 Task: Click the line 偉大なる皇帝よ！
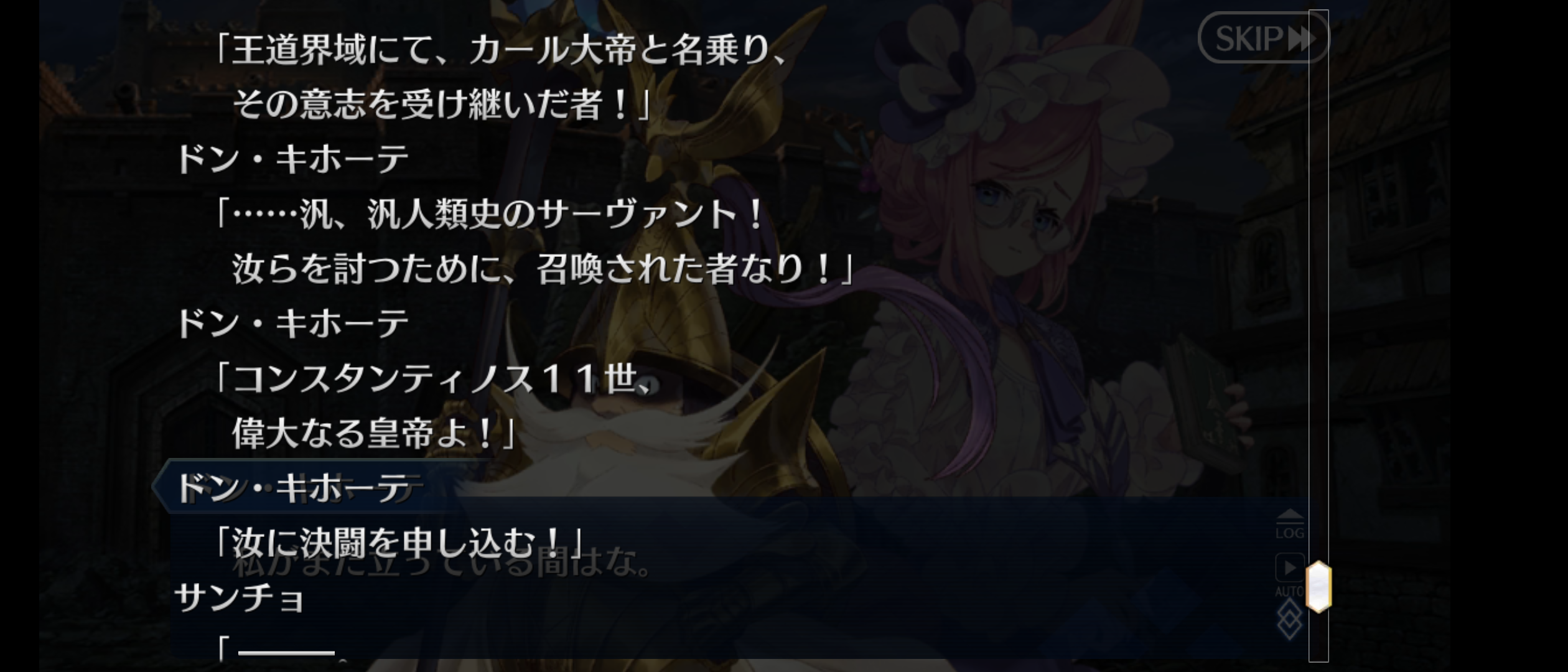(373, 433)
